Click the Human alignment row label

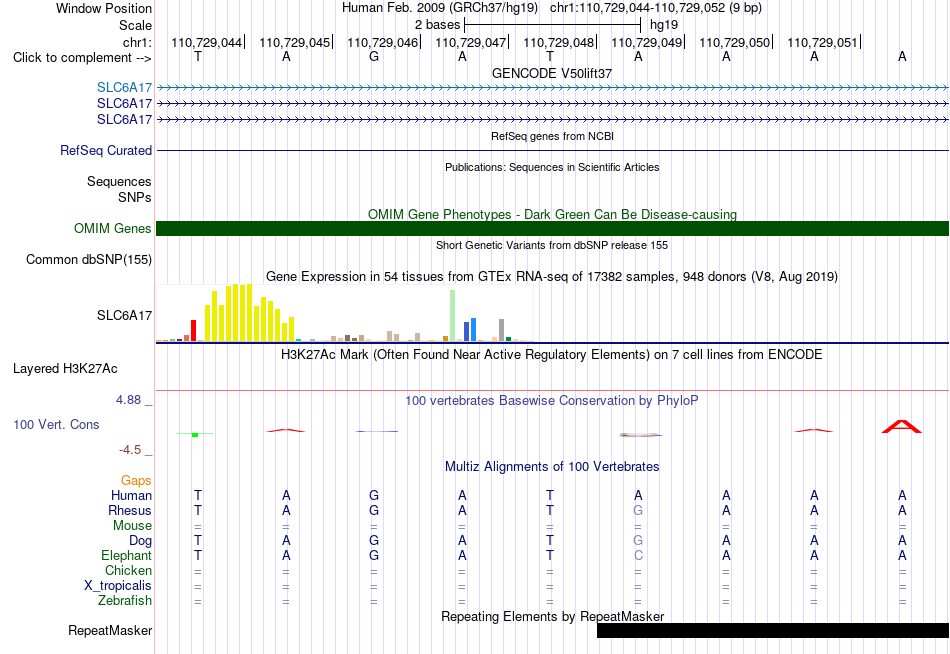point(131,496)
